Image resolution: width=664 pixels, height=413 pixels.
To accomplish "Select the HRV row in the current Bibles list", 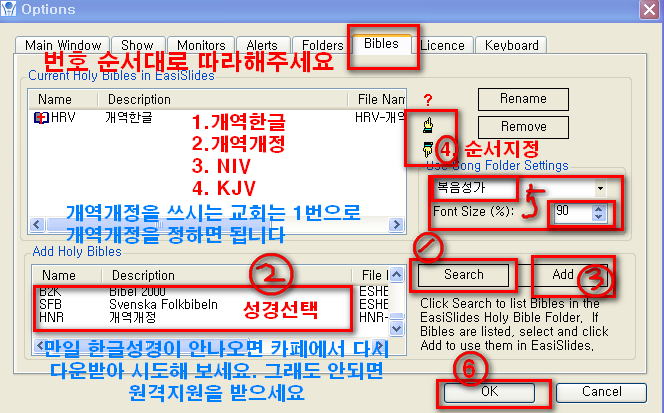I will point(218,117).
